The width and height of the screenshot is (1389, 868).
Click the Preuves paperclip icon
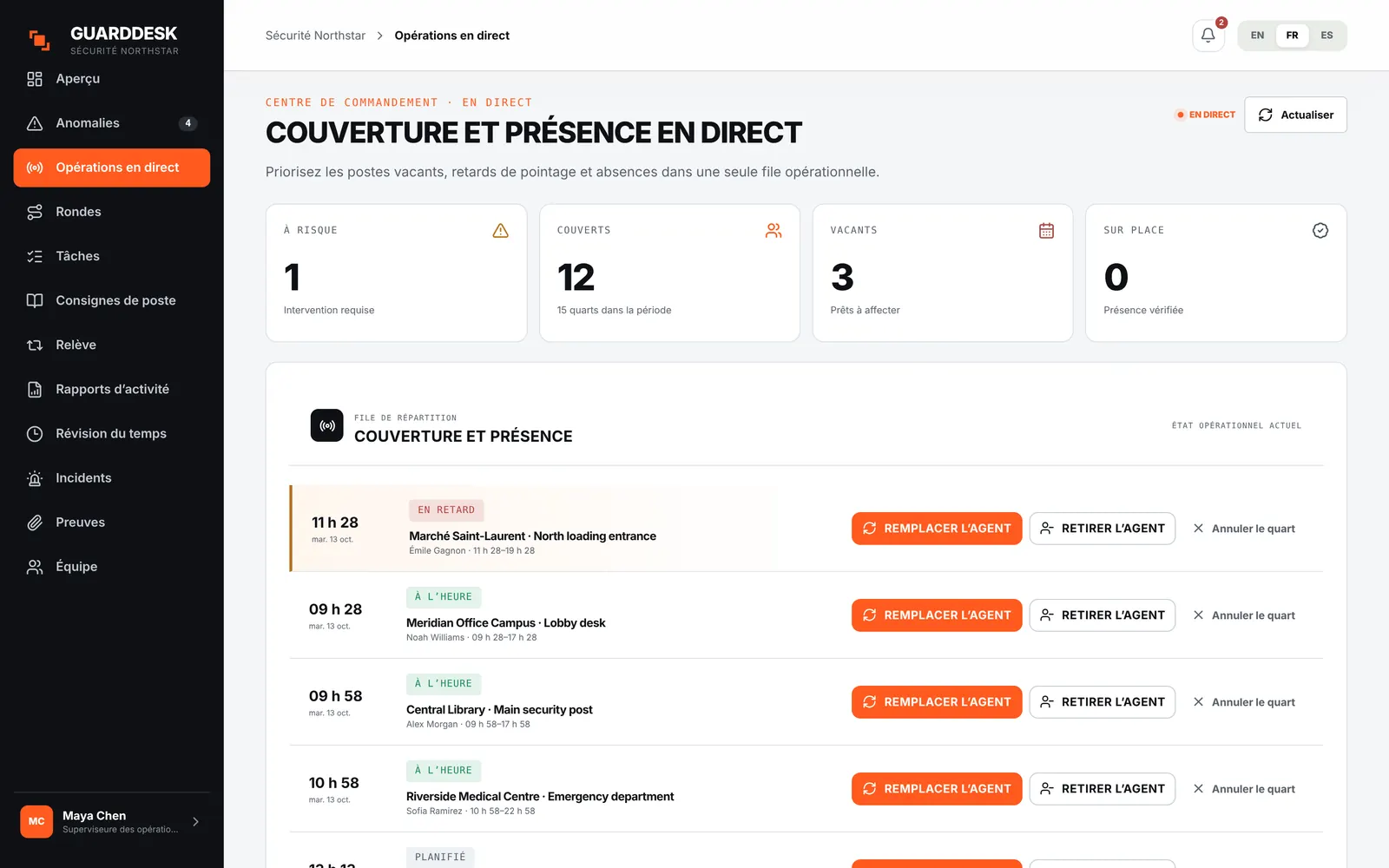(35, 523)
